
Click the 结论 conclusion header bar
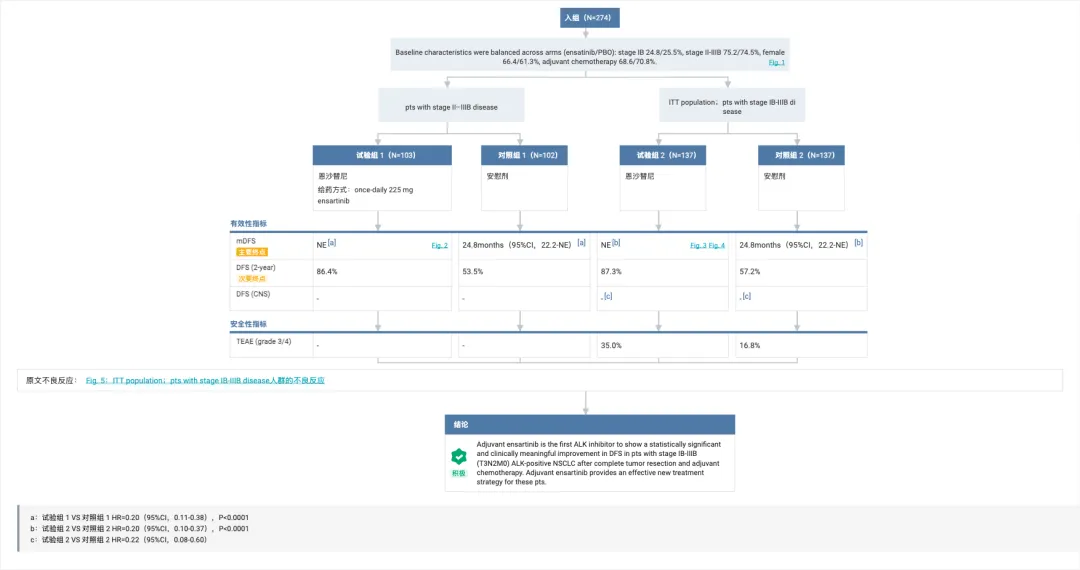(590, 424)
